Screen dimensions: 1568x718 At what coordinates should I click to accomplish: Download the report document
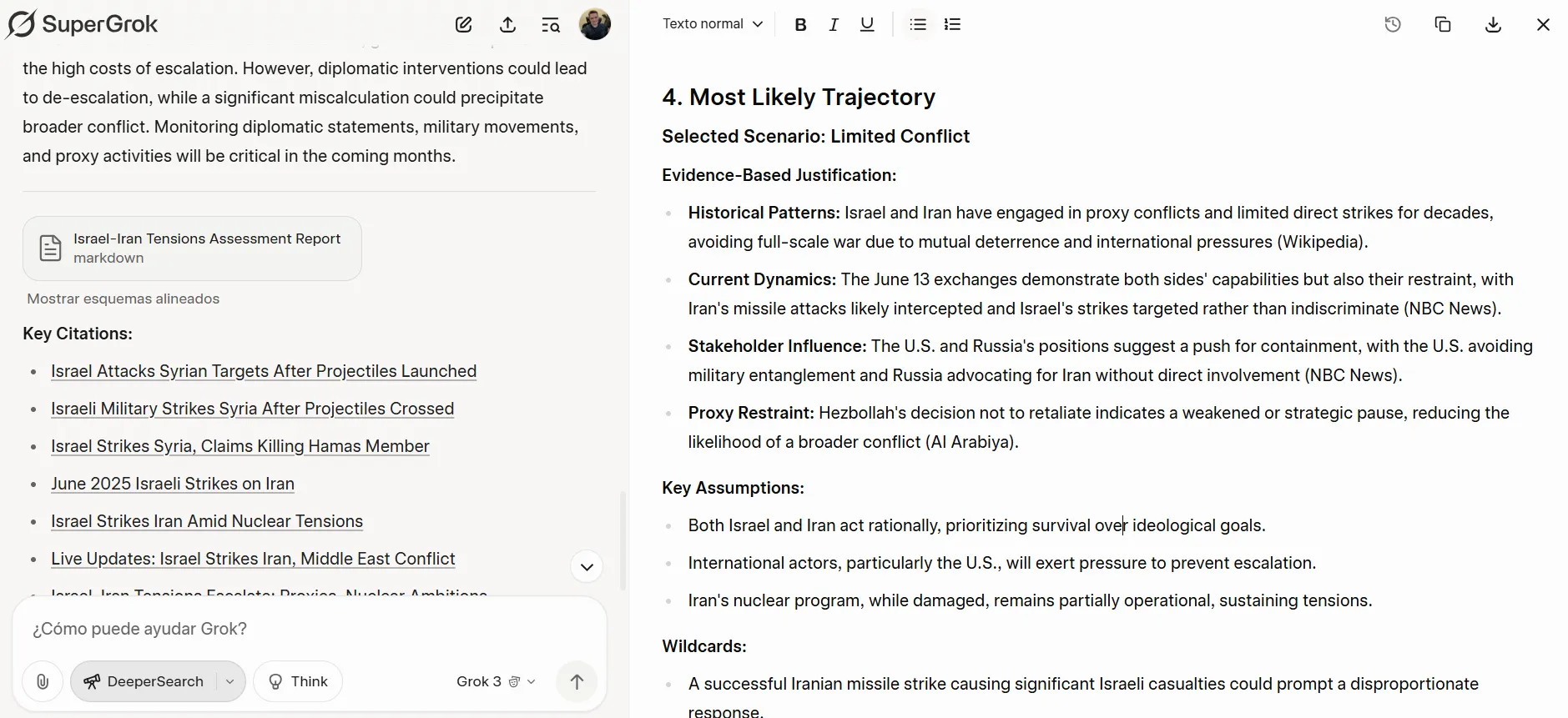[1493, 25]
